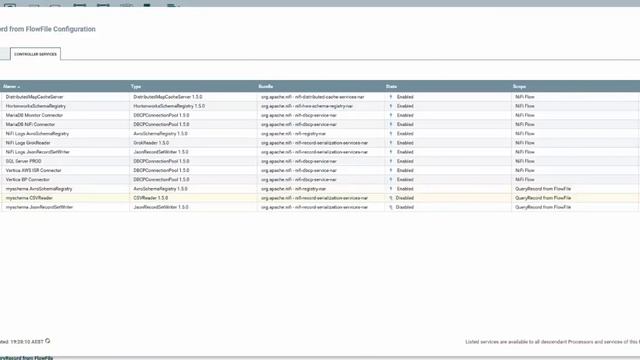This screenshot has width=640, height=360.
Task: Select the Vertica AWS ISR Connector name
Action: 33,171
